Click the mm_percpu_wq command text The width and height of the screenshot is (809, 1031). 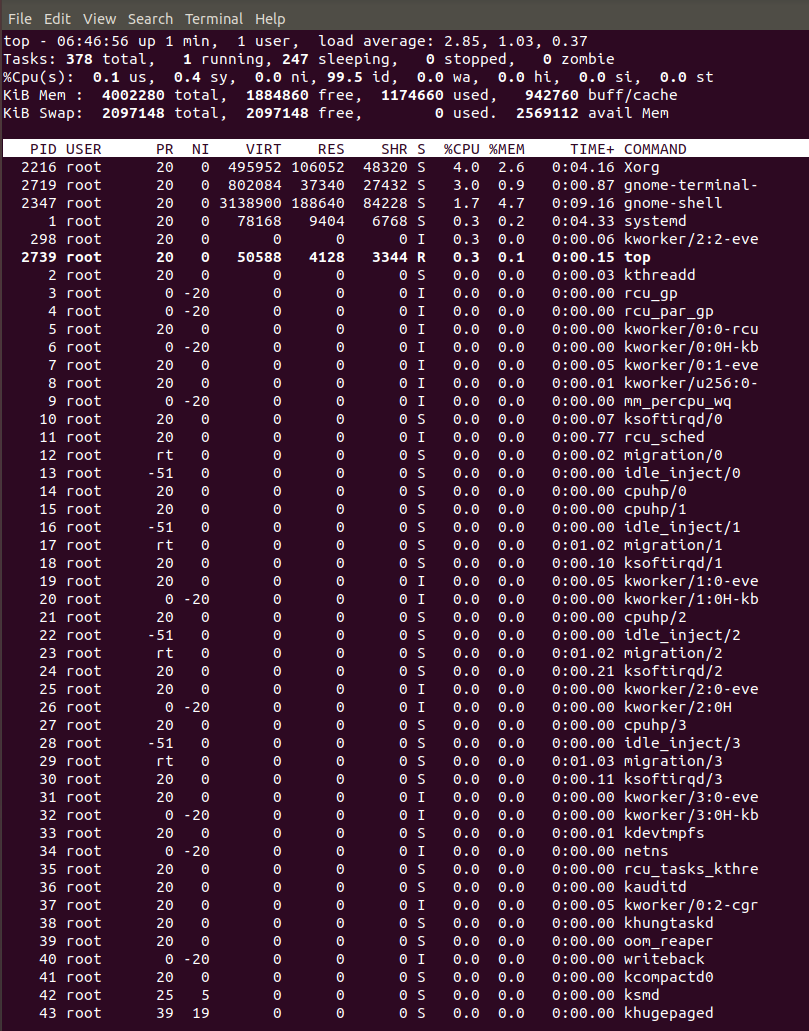[x=677, y=401]
